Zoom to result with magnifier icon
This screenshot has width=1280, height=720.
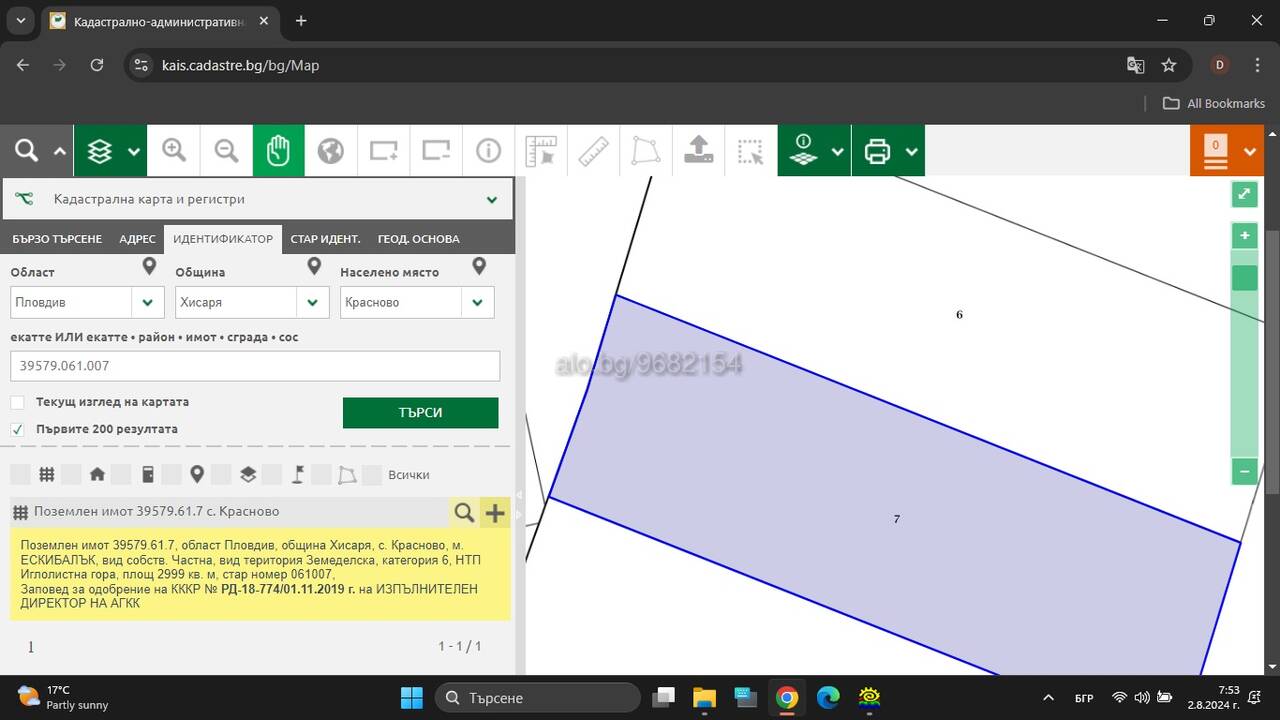[464, 513]
